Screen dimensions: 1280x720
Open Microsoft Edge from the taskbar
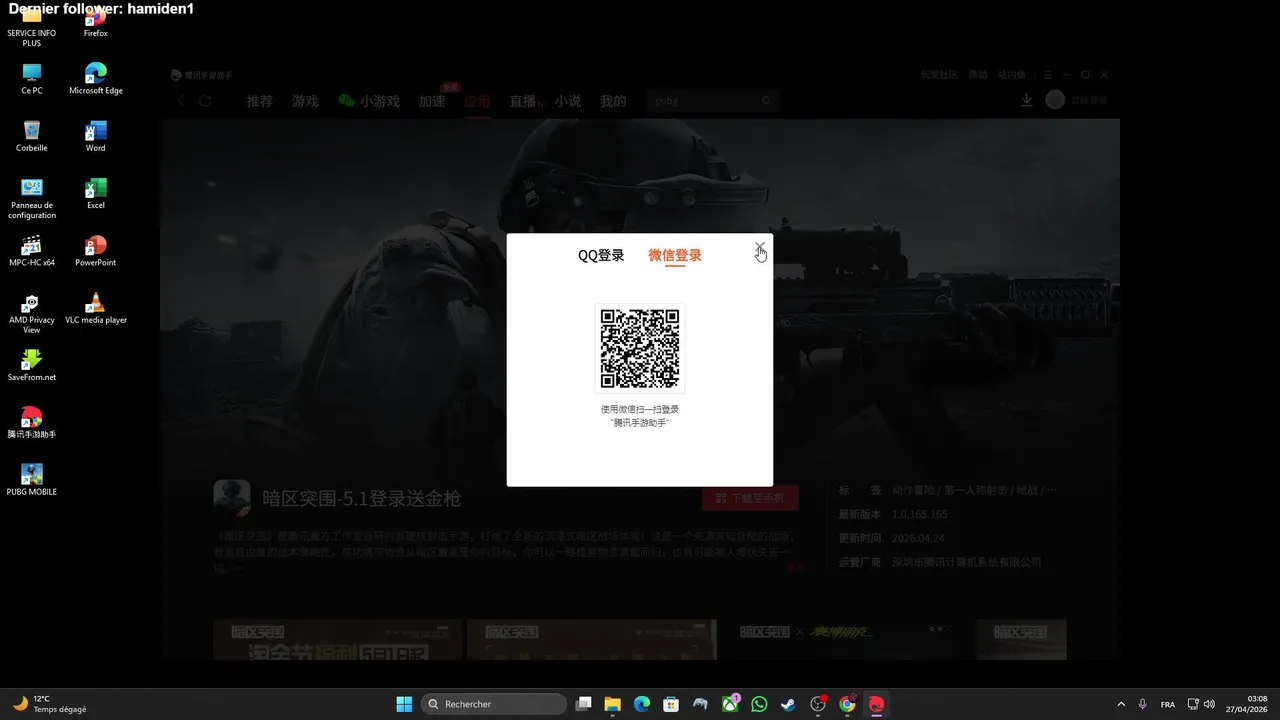pos(642,704)
